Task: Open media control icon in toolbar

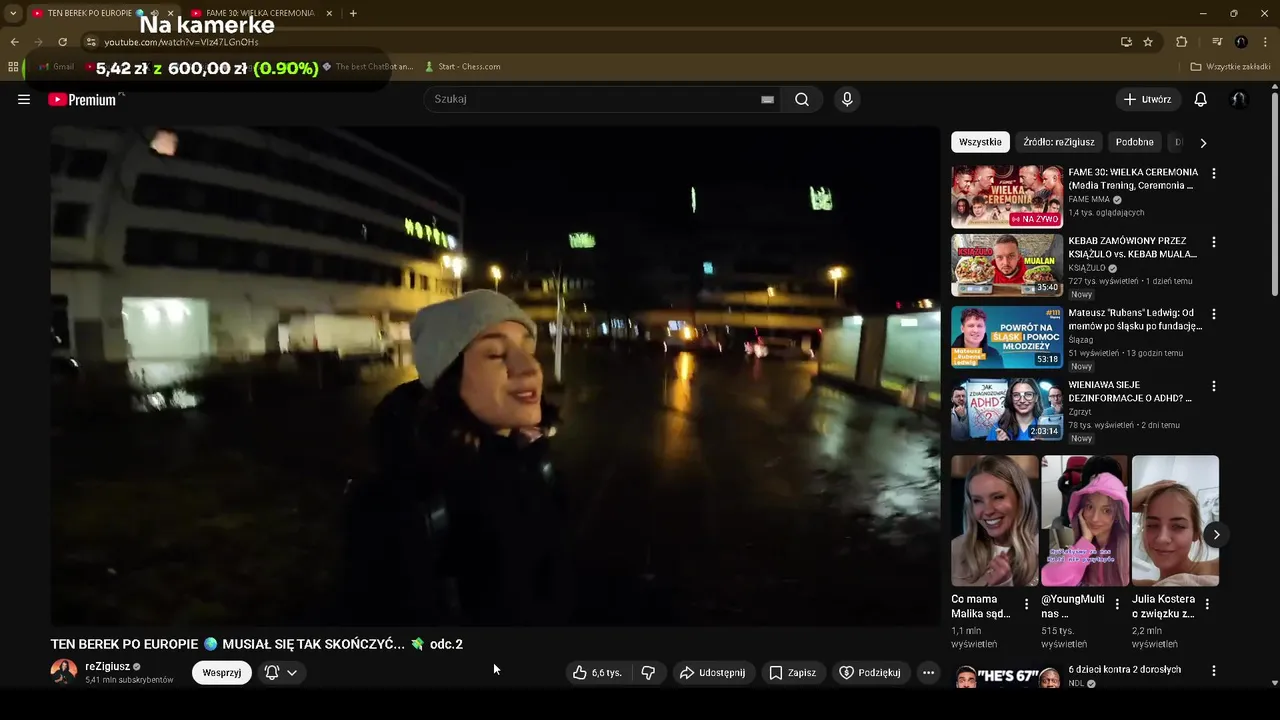Action: pyautogui.click(x=1217, y=42)
